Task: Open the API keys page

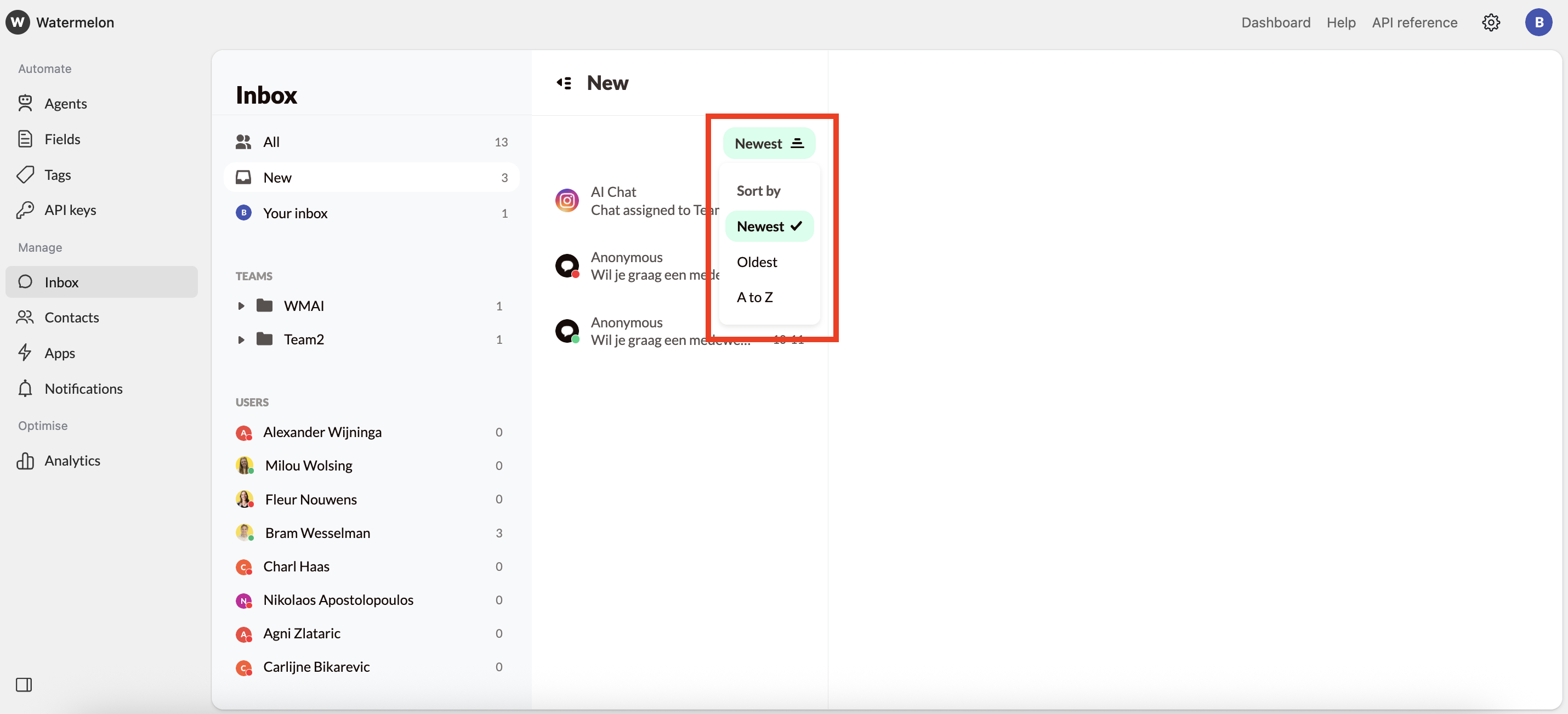Action: tap(70, 210)
